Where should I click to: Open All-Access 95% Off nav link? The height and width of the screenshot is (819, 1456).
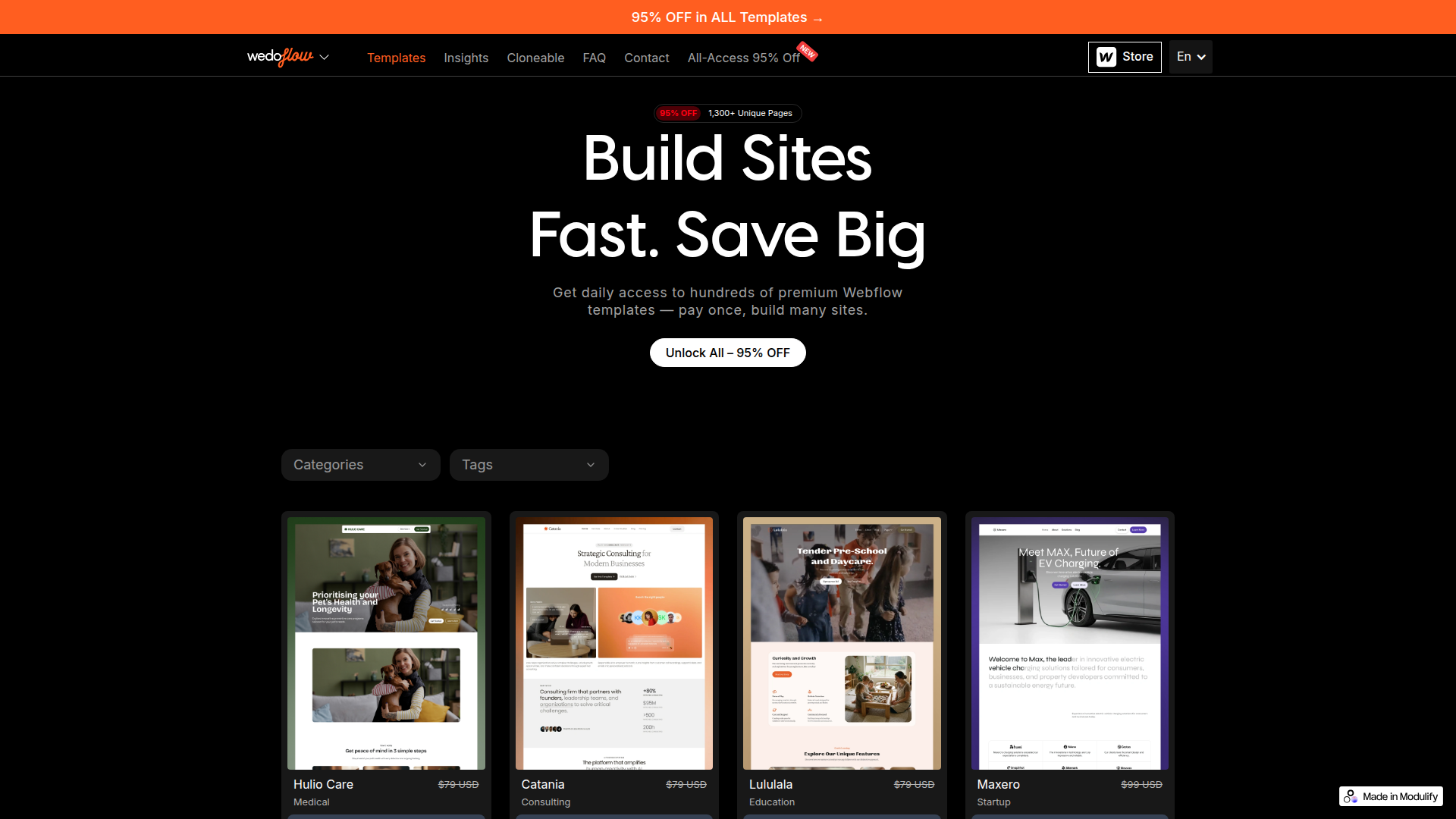[743, 58]
